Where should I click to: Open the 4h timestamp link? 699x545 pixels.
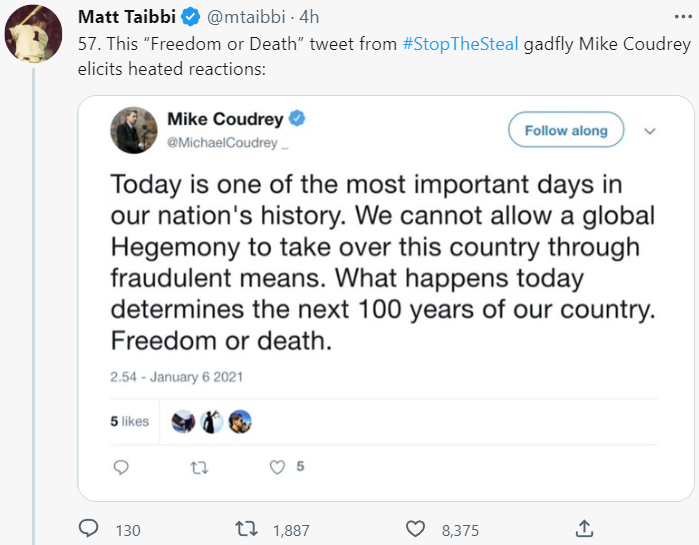(x=309, y=17)
